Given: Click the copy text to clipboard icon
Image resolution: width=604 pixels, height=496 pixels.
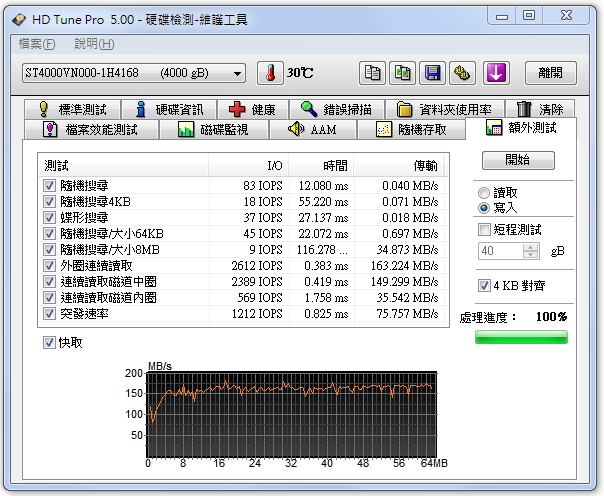Looking at the screenshot, I should (x=373, y=73).
